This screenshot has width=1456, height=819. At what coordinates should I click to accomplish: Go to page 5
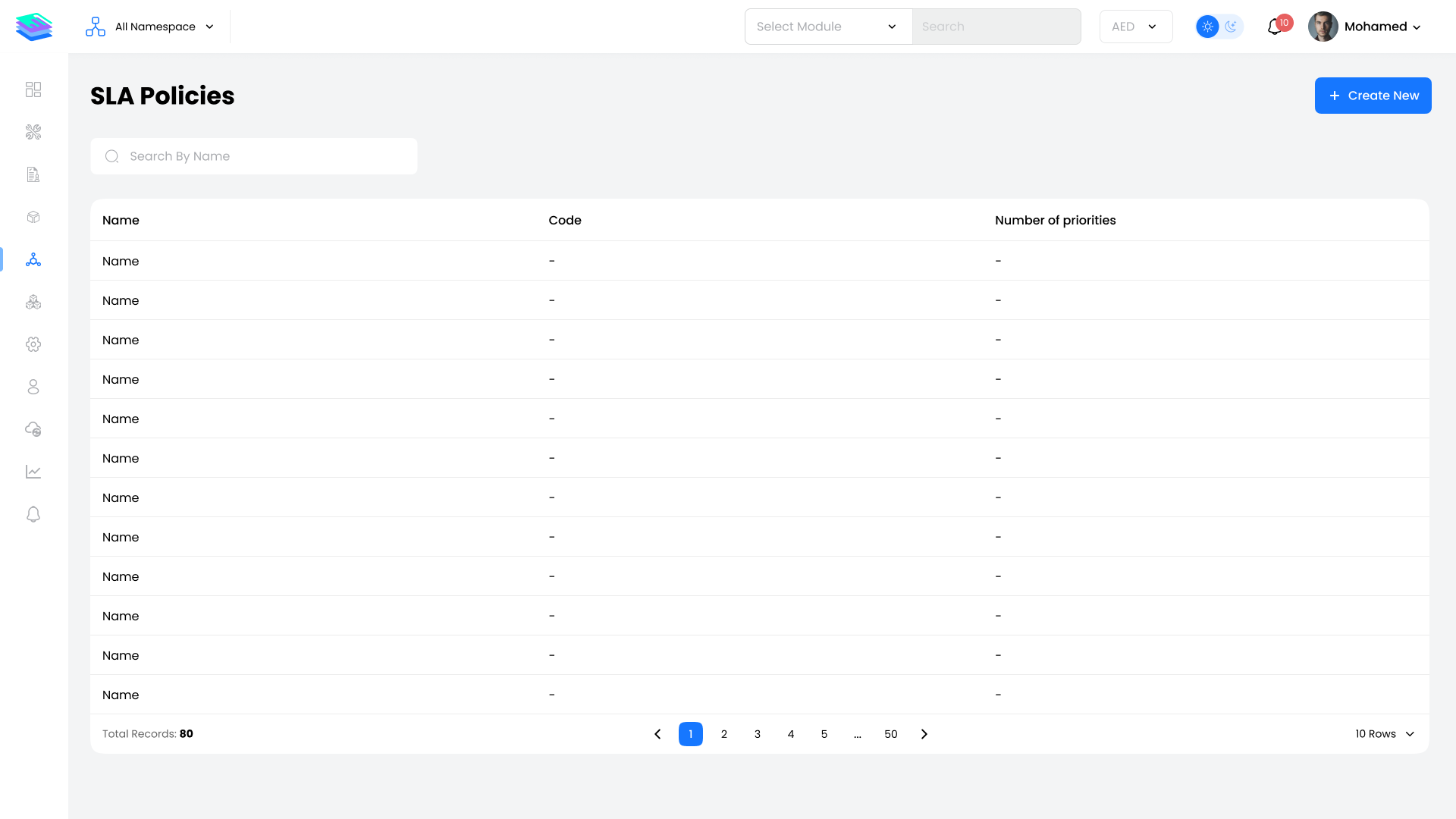pyautogui.click(x=824, y=734)
